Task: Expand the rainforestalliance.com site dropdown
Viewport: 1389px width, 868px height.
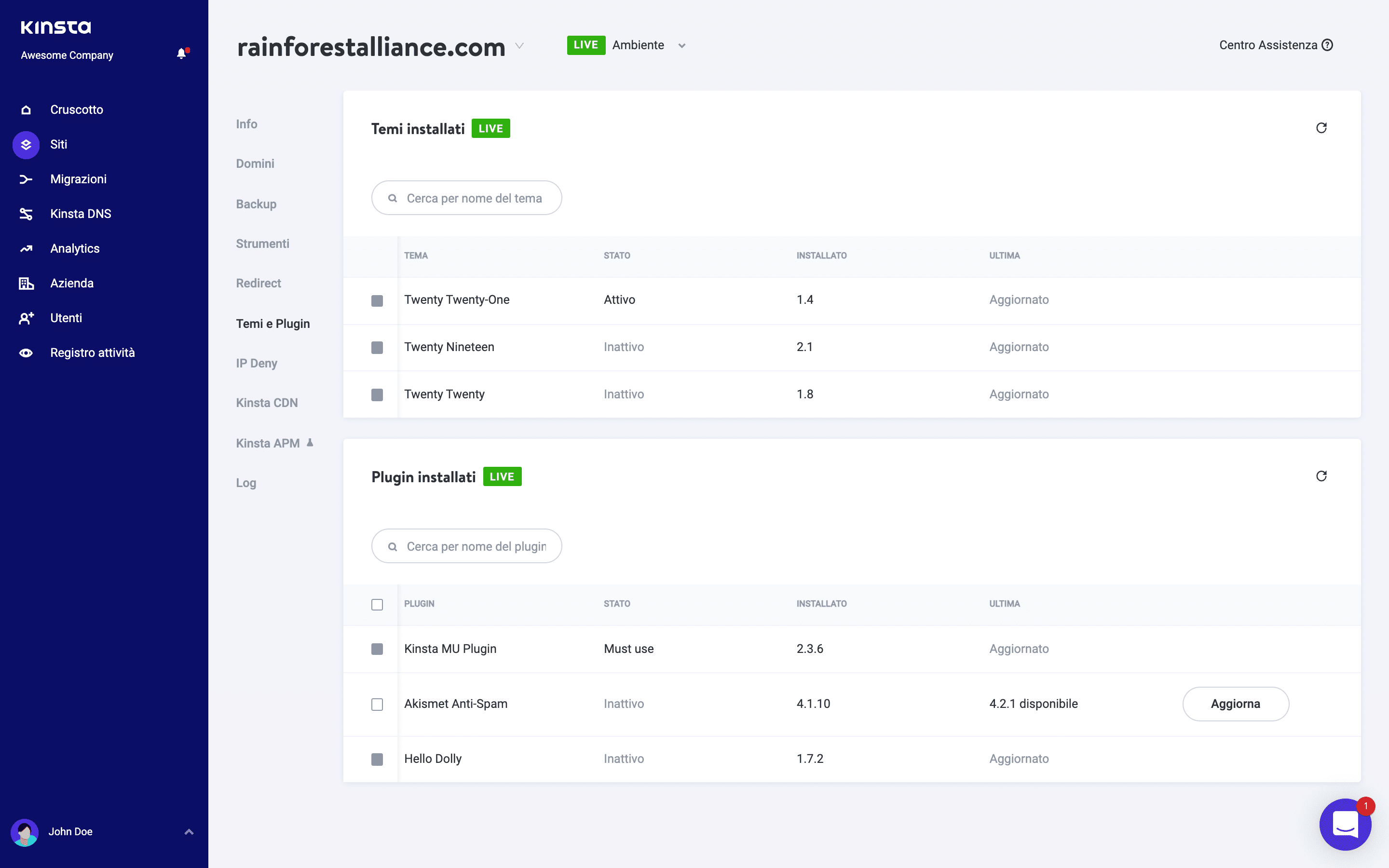Action: 520,46
